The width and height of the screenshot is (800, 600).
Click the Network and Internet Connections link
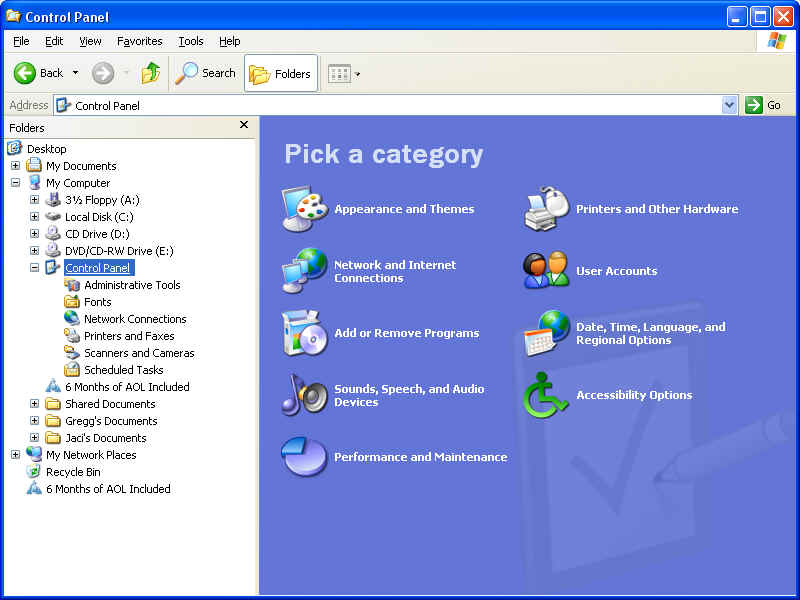click(394, 271)
